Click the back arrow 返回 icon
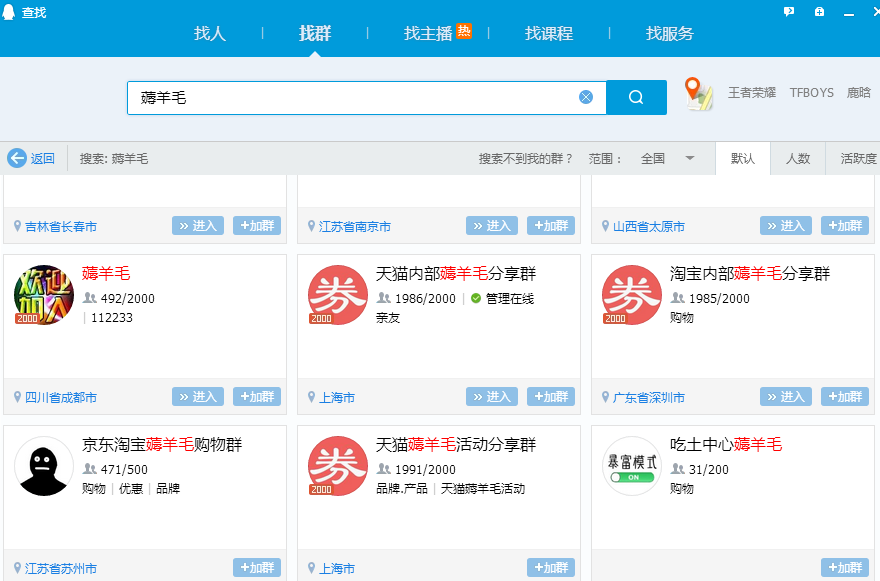The image size is (880, 581). click(x=17, y=158)
